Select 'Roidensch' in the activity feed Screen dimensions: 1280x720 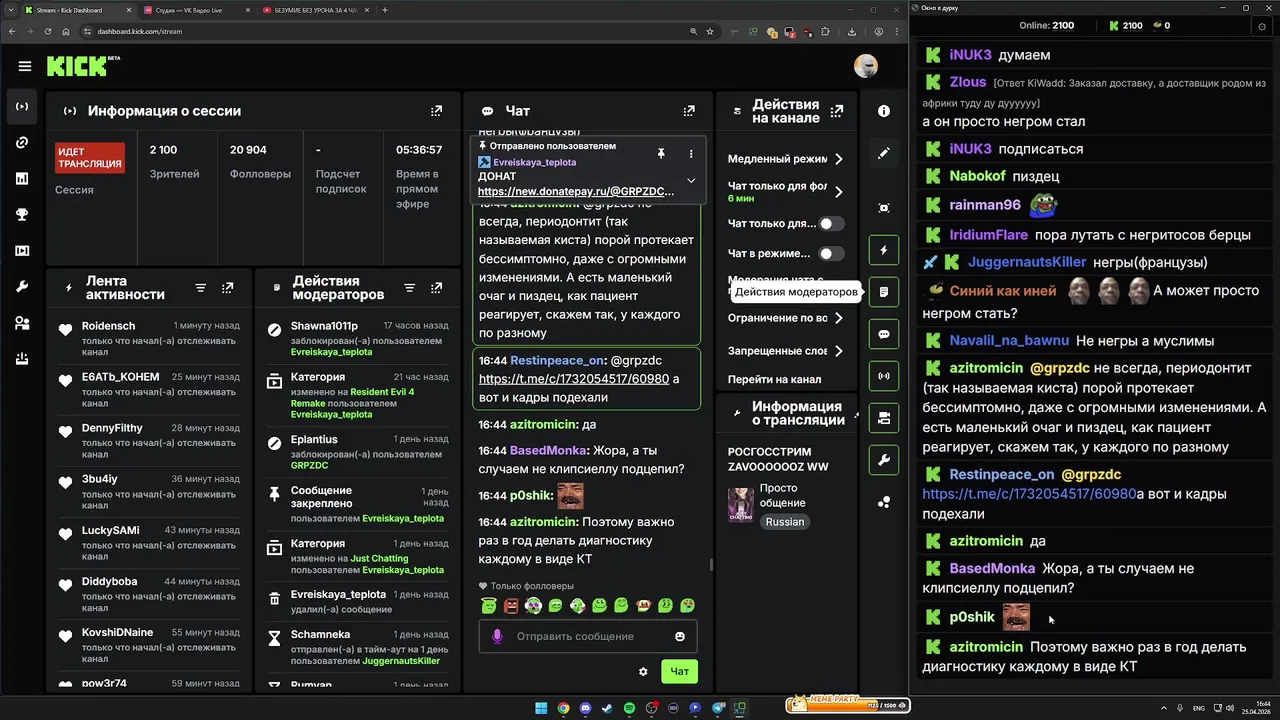tap(108, 326)
